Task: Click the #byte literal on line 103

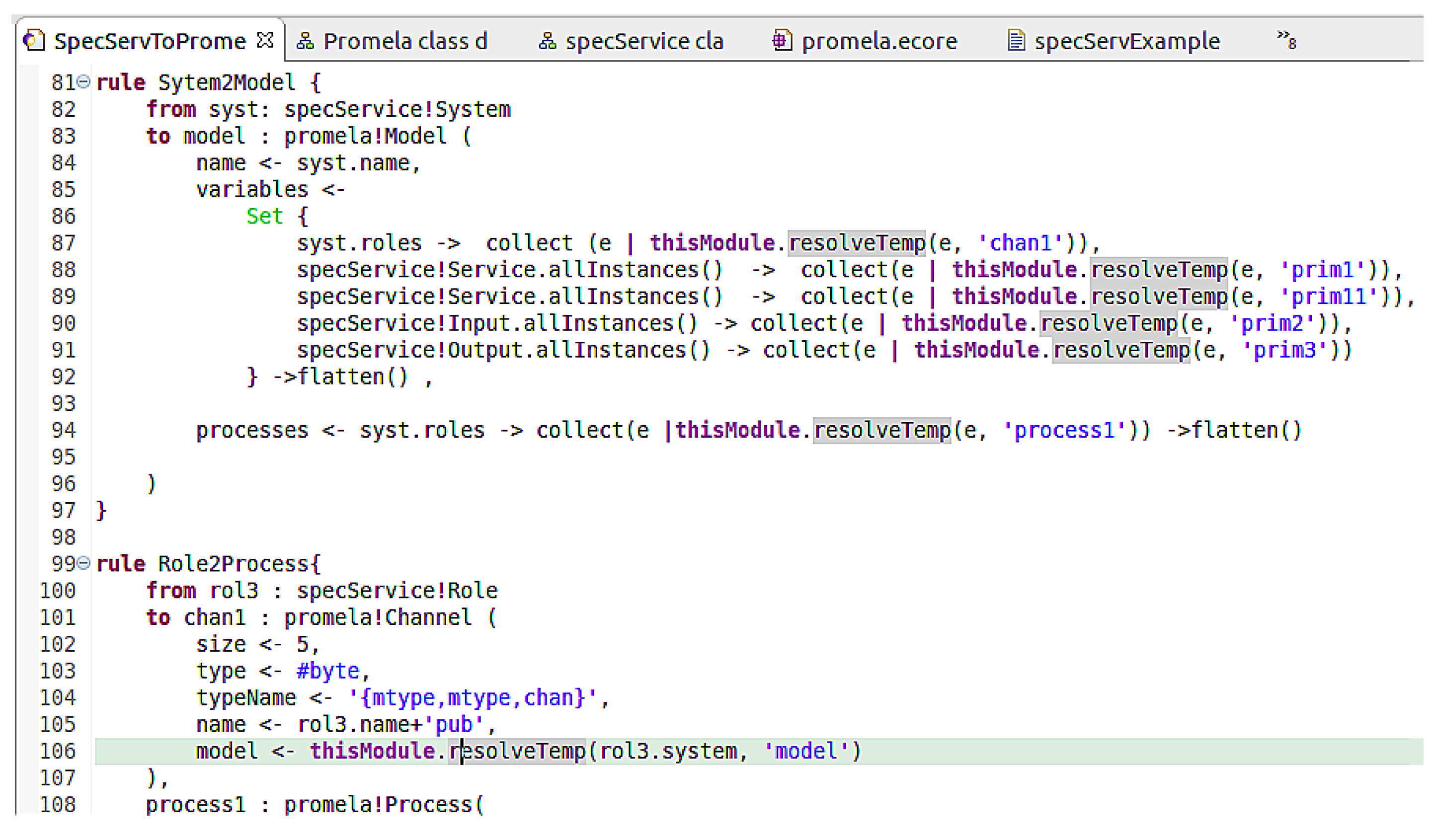Action: pyautogui.click(x=328, y=672)
